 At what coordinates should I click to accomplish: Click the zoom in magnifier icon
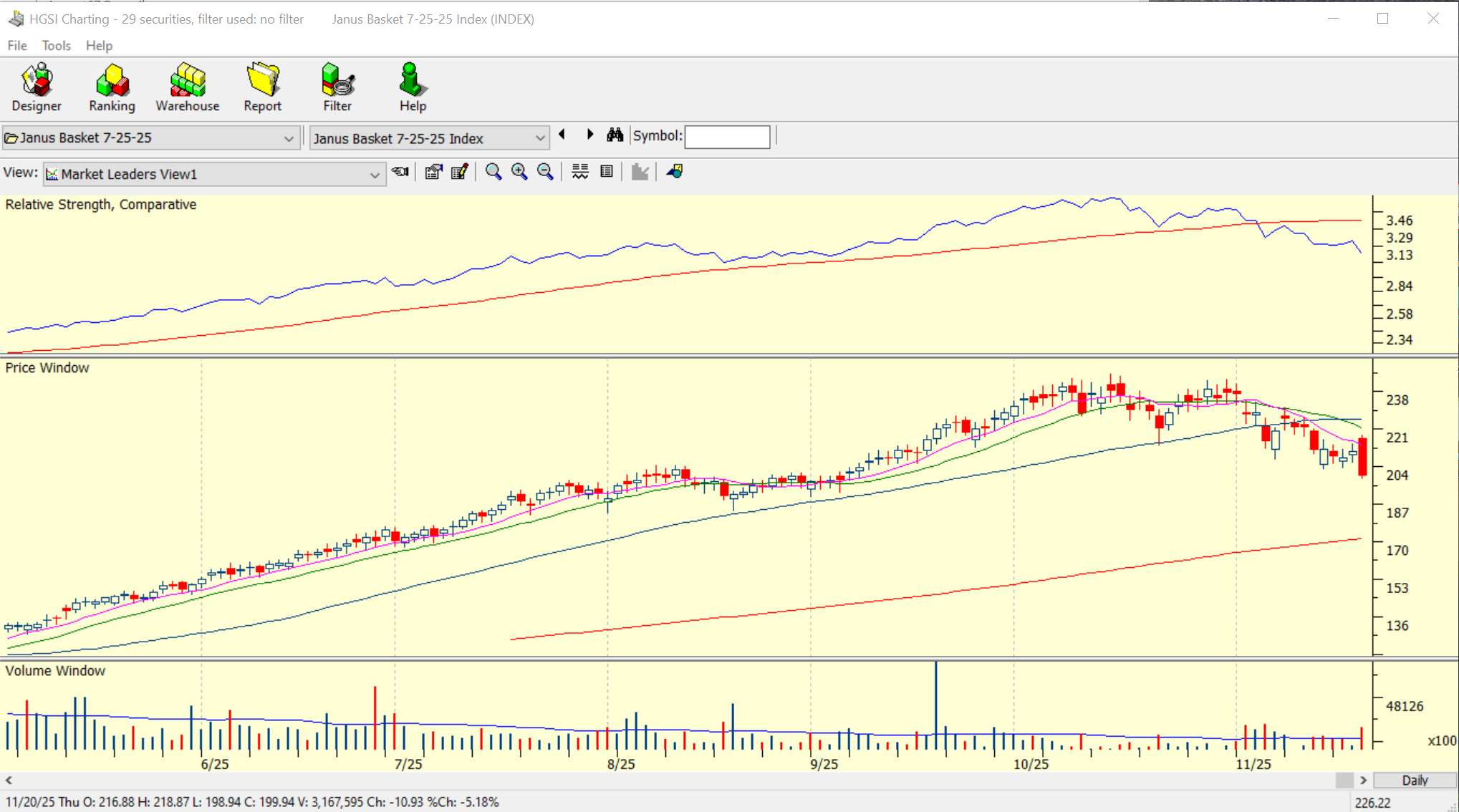tap(519, 172)
